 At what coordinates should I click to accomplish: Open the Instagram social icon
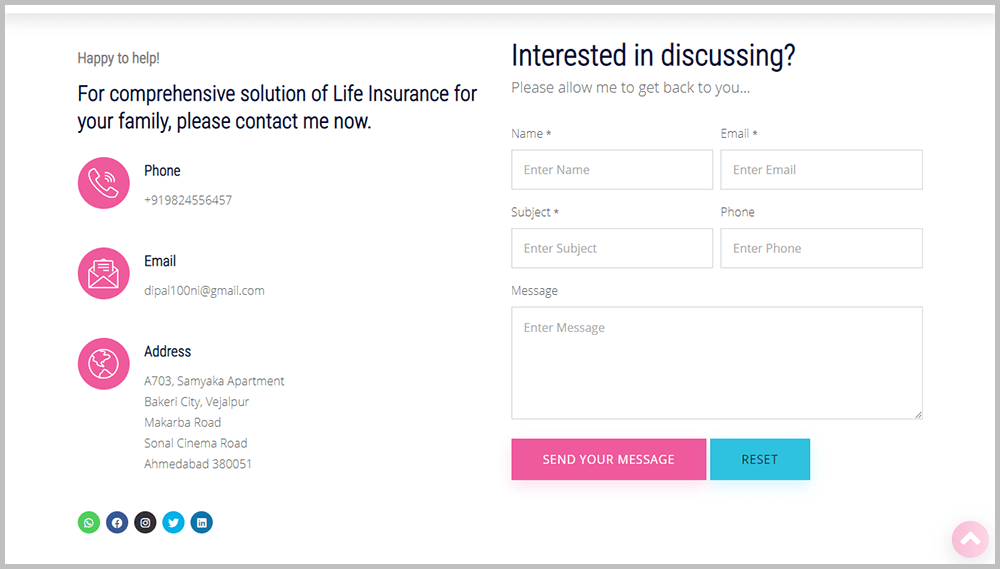145,522
